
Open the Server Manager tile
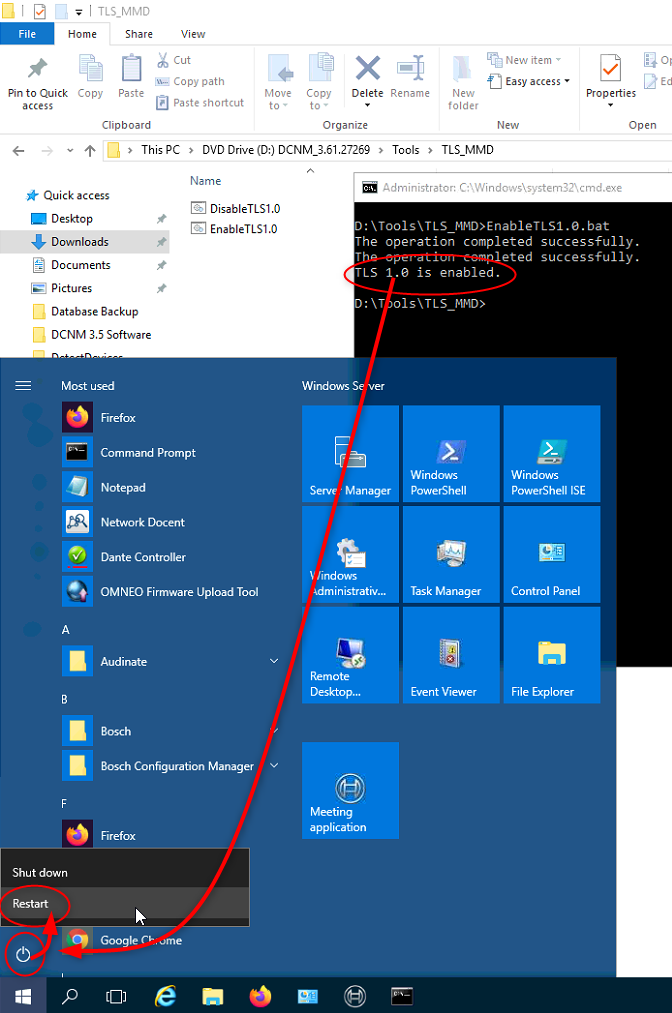click(350, 454)
